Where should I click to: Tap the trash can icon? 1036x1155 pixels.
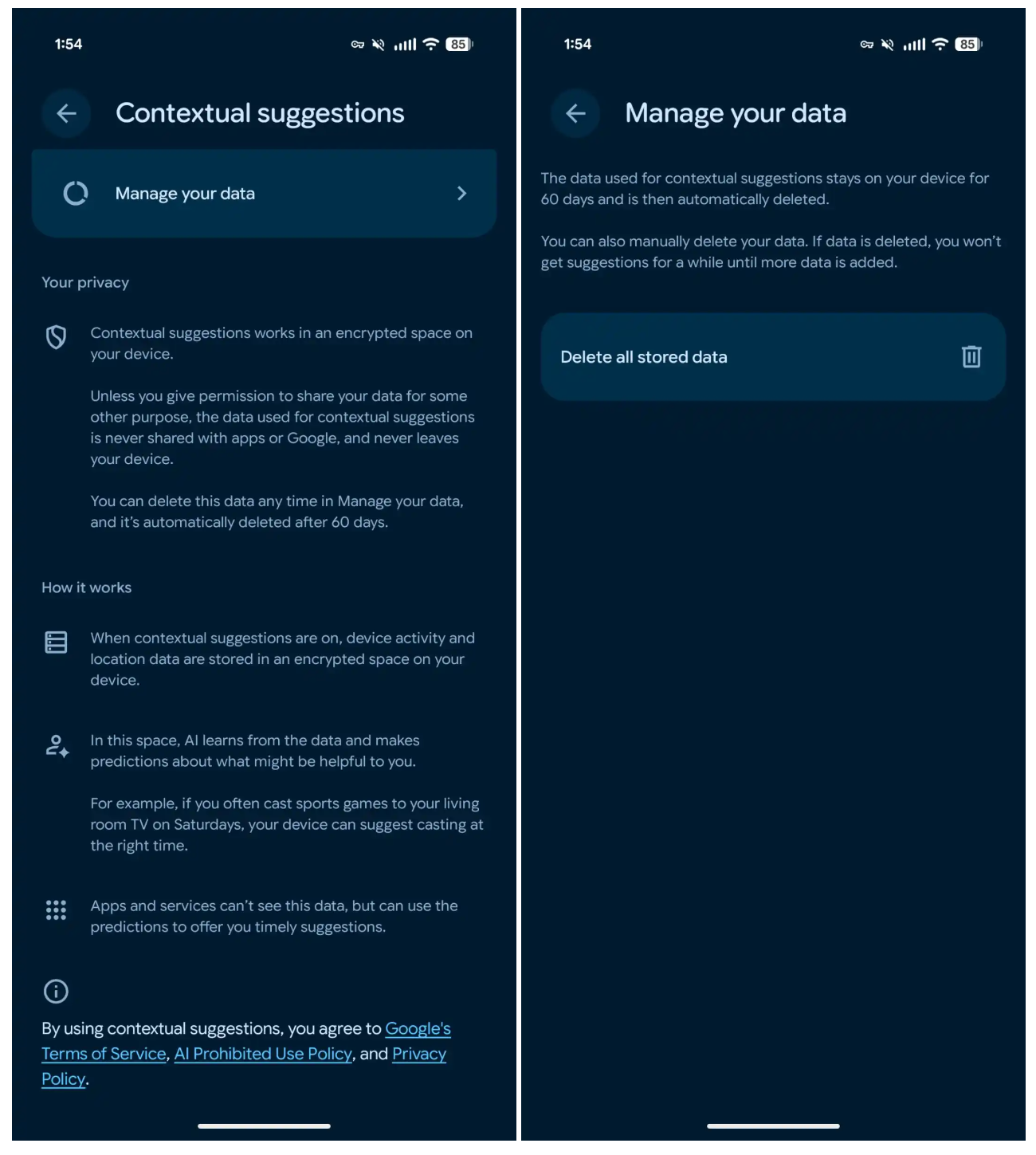(971, 356)
